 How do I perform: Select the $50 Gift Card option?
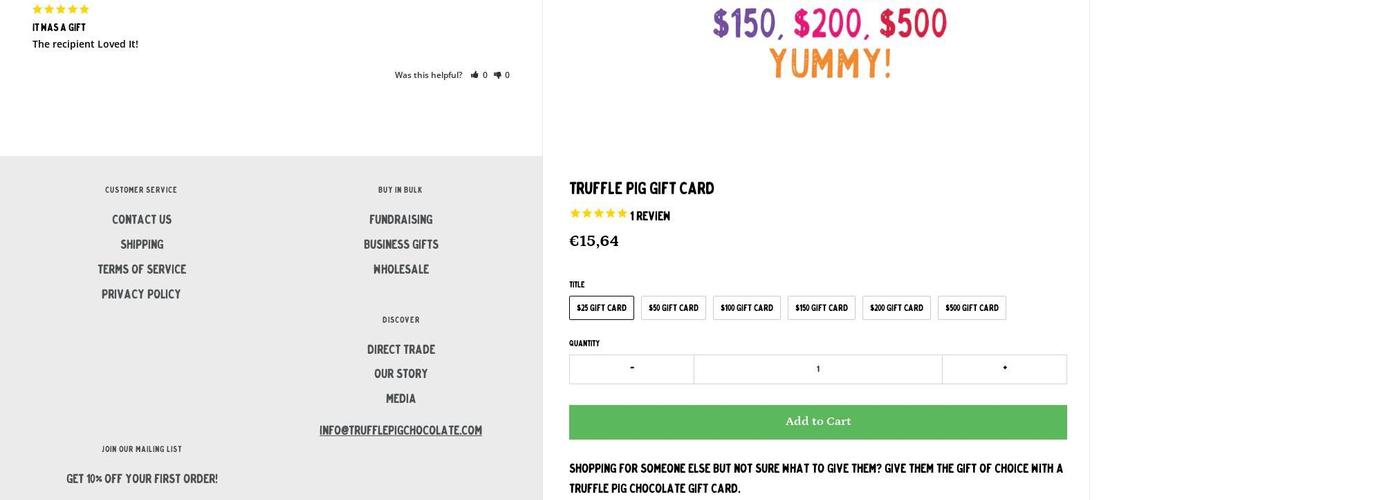[x=673, y=308]
